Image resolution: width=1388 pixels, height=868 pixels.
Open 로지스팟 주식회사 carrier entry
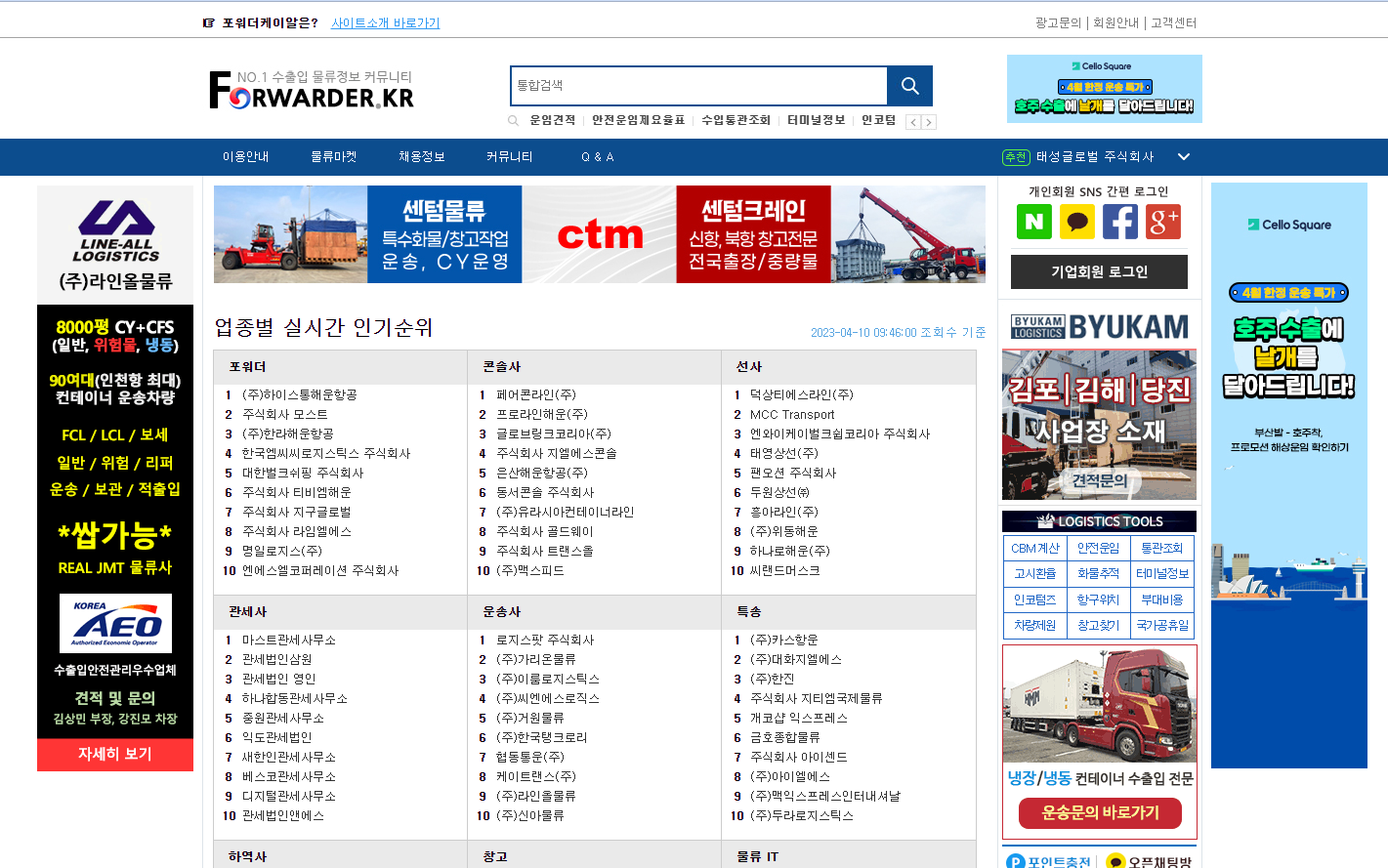click(545, 640)
